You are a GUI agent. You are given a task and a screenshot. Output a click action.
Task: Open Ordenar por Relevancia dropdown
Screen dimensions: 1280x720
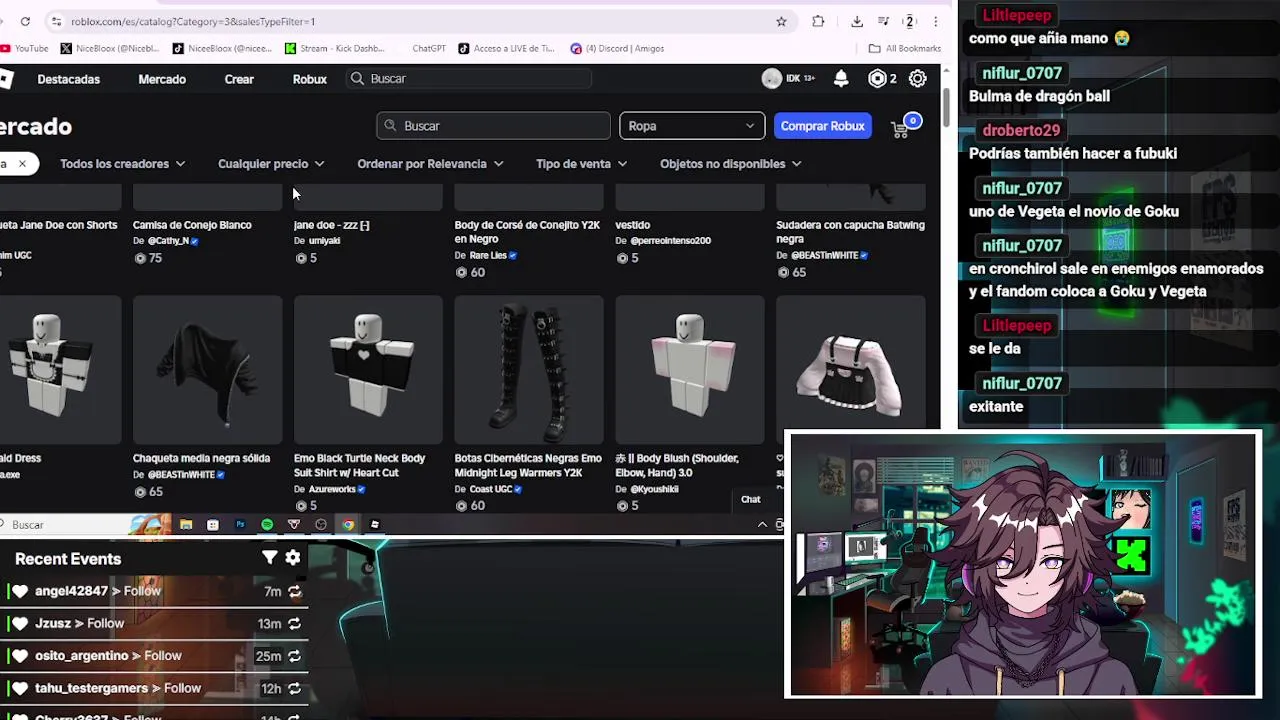pyautogui.click(x=430, y=164)
